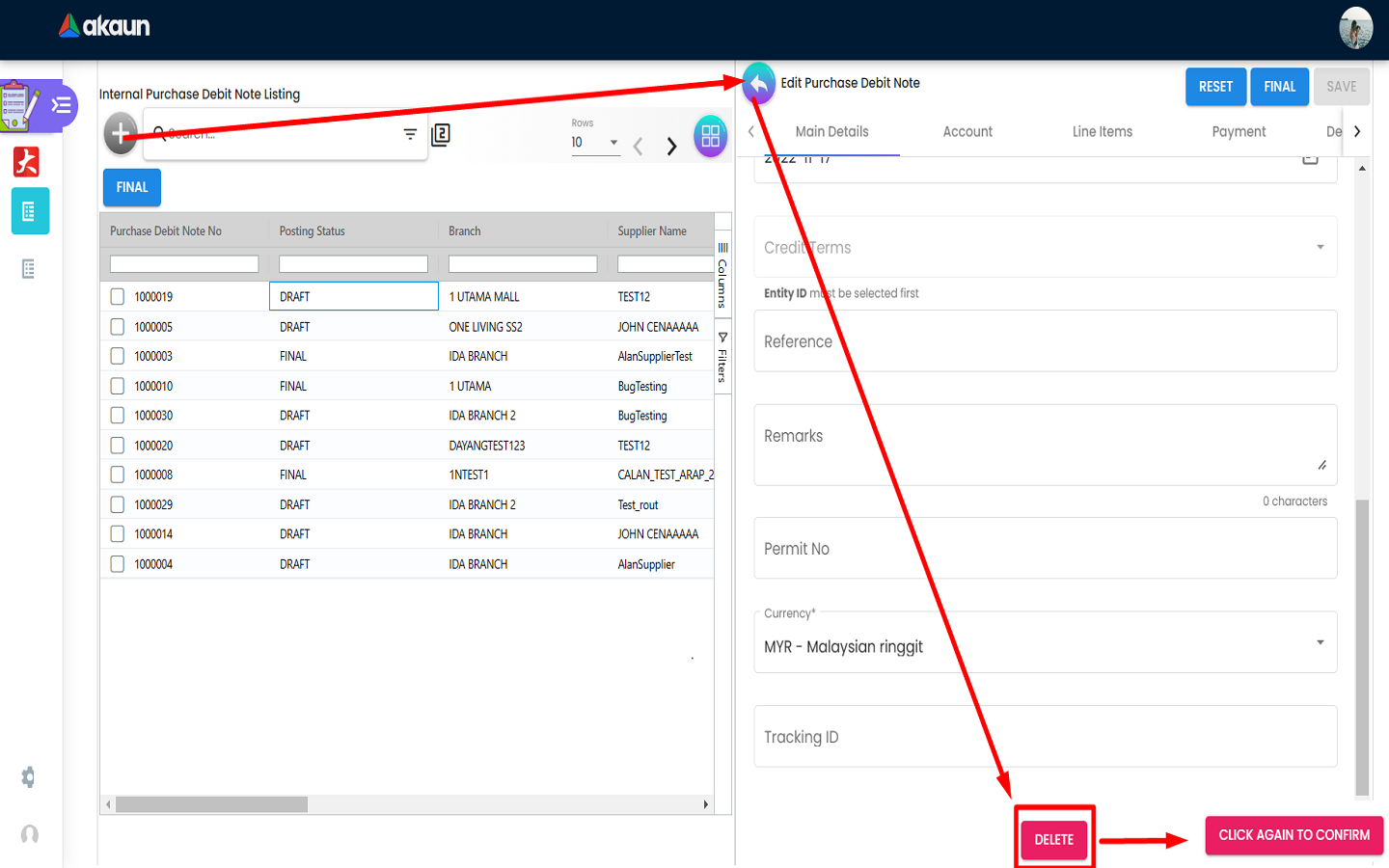Click the CLICK AGAIN TO CONFIRM button
This screenshot has height=868, width=1389.
1294,835
